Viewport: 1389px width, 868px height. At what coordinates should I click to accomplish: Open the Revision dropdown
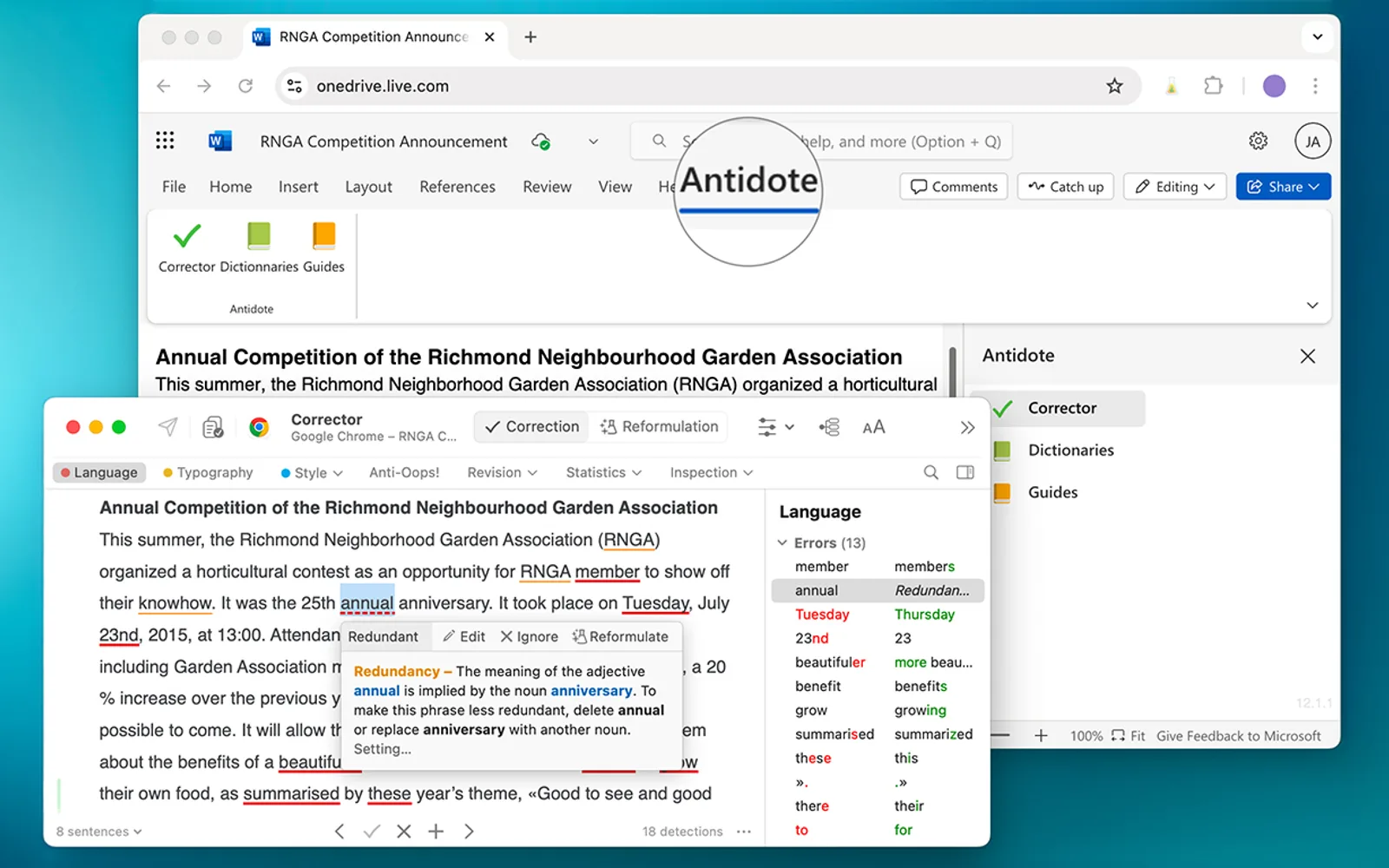point(502,472)
